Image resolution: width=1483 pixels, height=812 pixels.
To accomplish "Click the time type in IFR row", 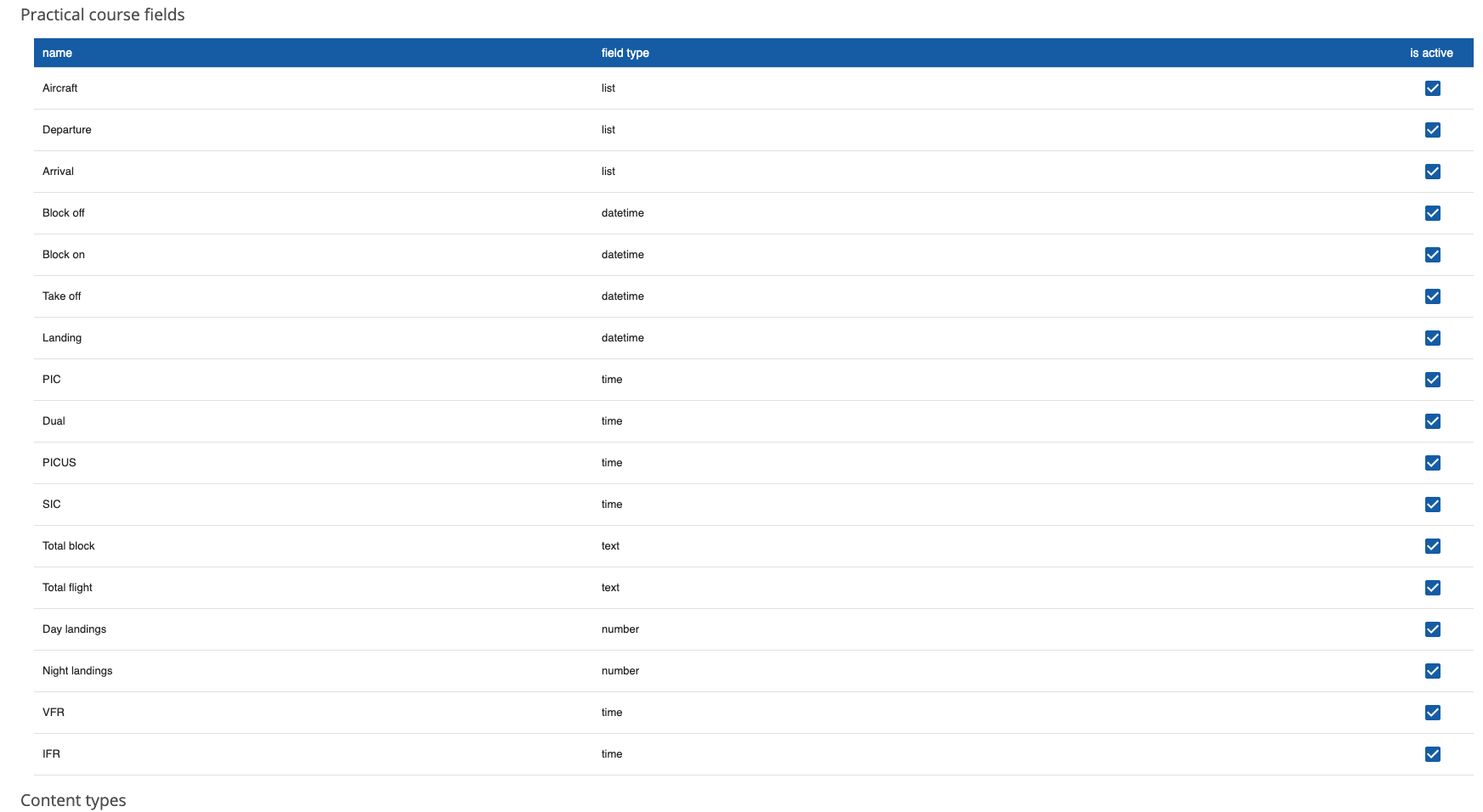I will point(612,754).
